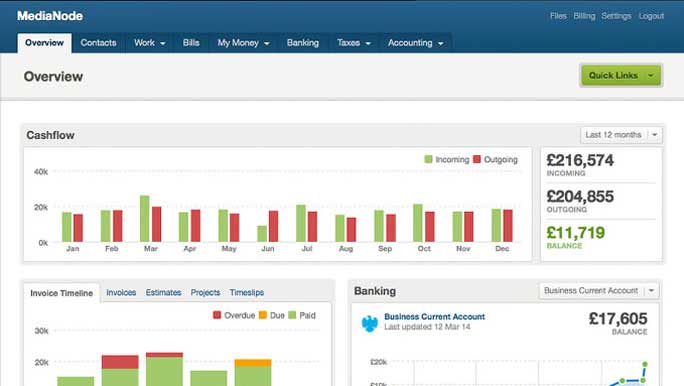The height and width of the screenshot is (386, 684).
Task: Open the Settings link
Action: [616, 16]
